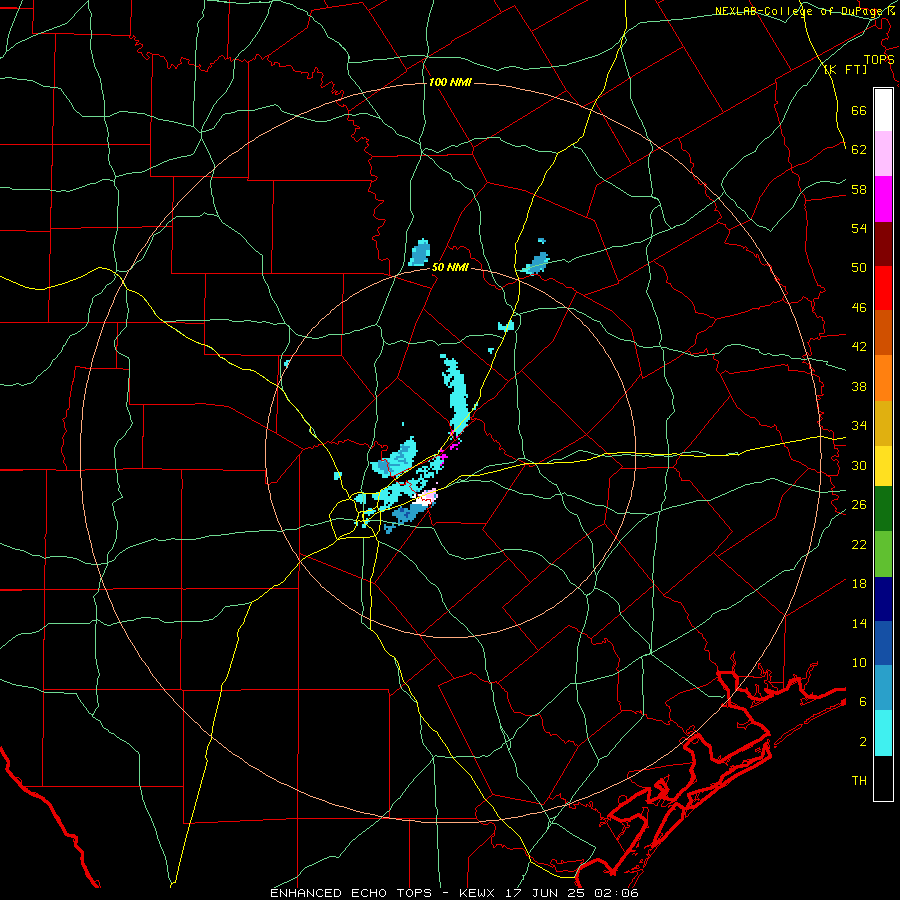The height and width of the screenshot is (900, 900).
Task: Click legend value 54
Action: [859, 228]
